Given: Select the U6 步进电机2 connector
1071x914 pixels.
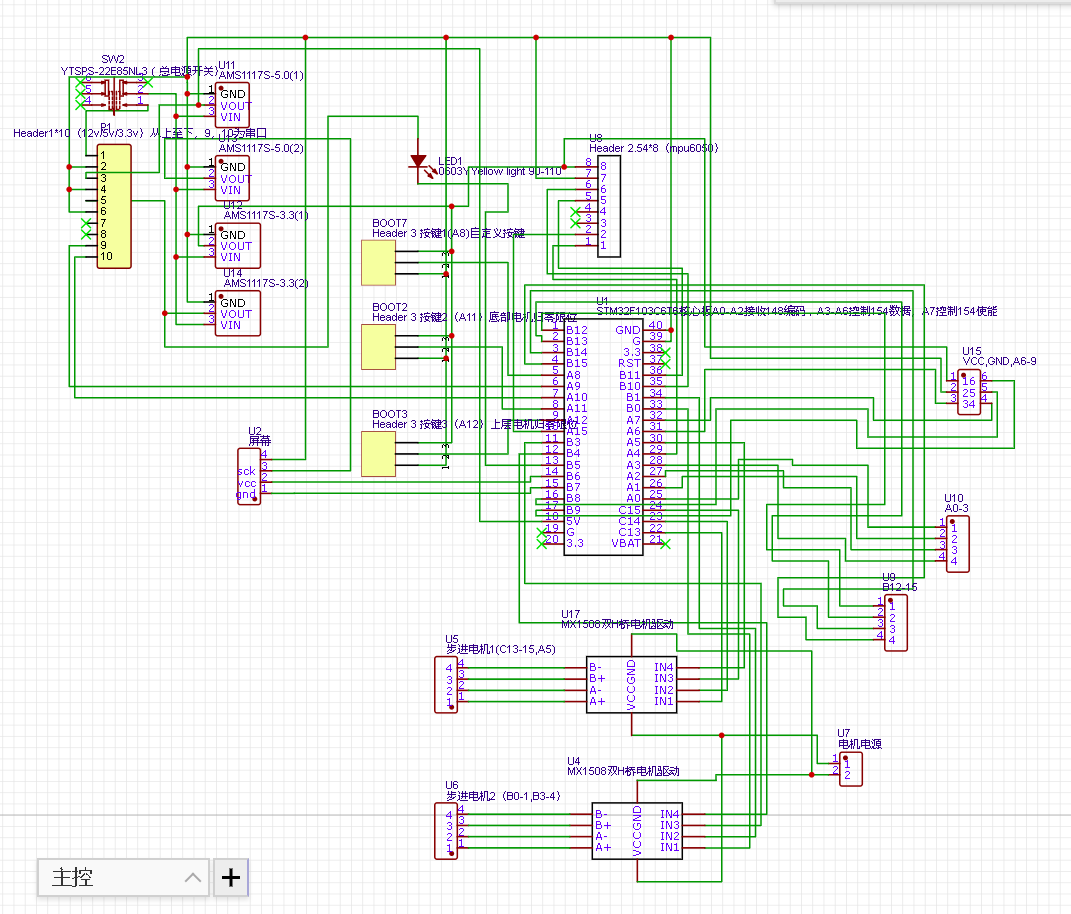Looking at the screenshot, I should click(x=446, y=831).
